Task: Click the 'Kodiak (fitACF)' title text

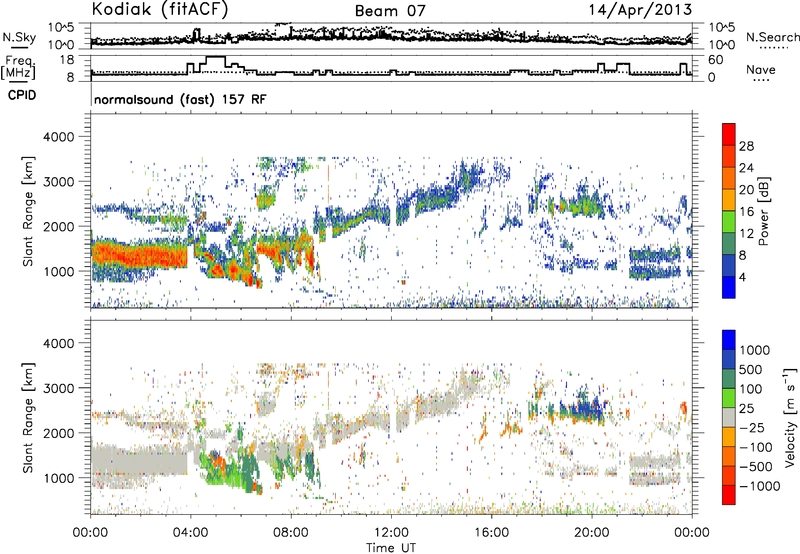Action: 160,10
